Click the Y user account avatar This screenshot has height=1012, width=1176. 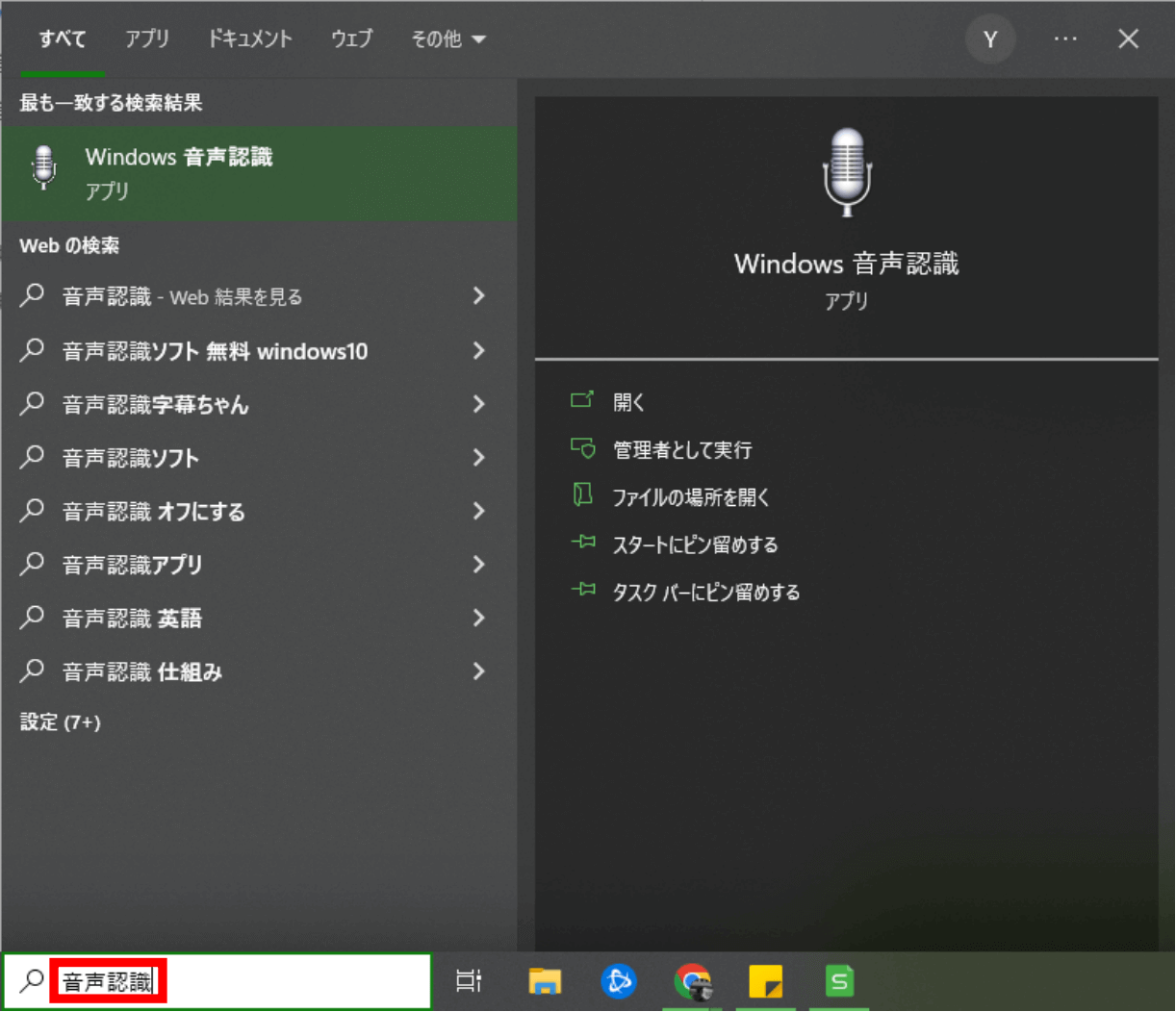coord(990,39)
